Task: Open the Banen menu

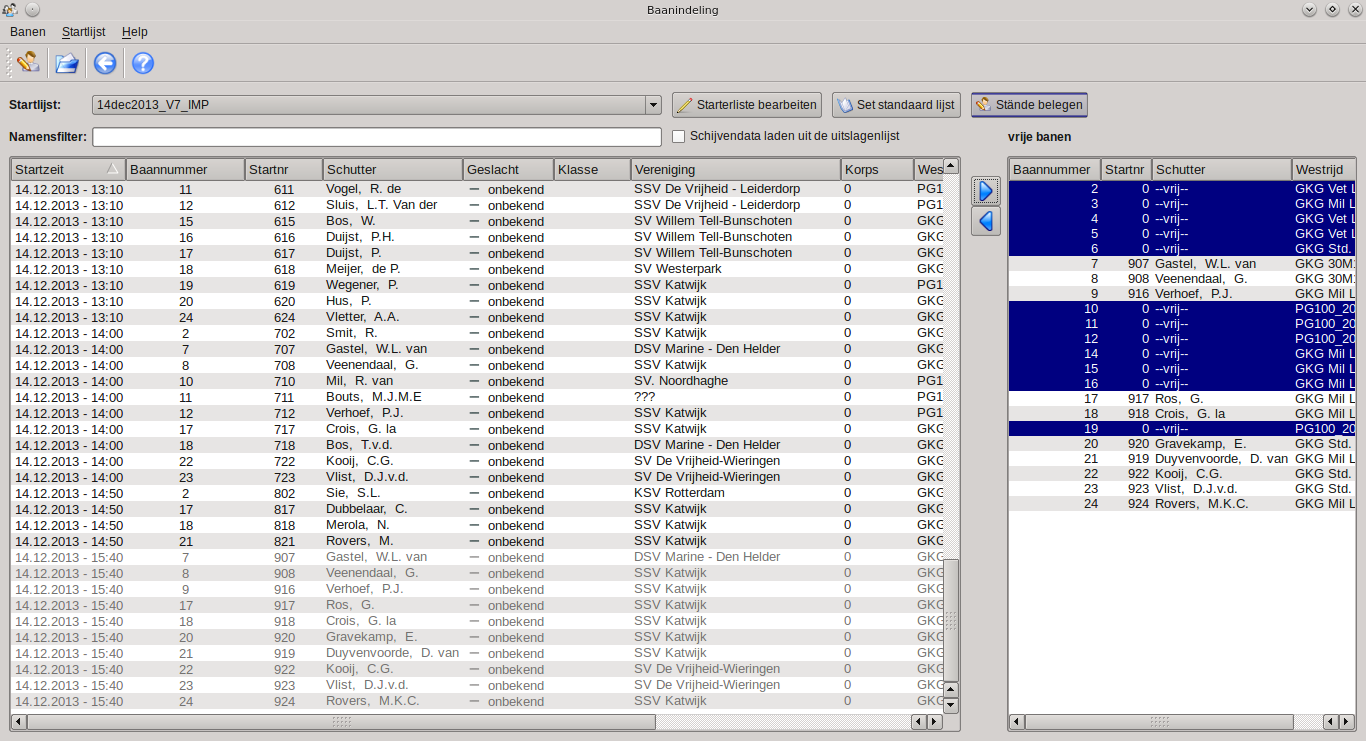Action: 28,32
